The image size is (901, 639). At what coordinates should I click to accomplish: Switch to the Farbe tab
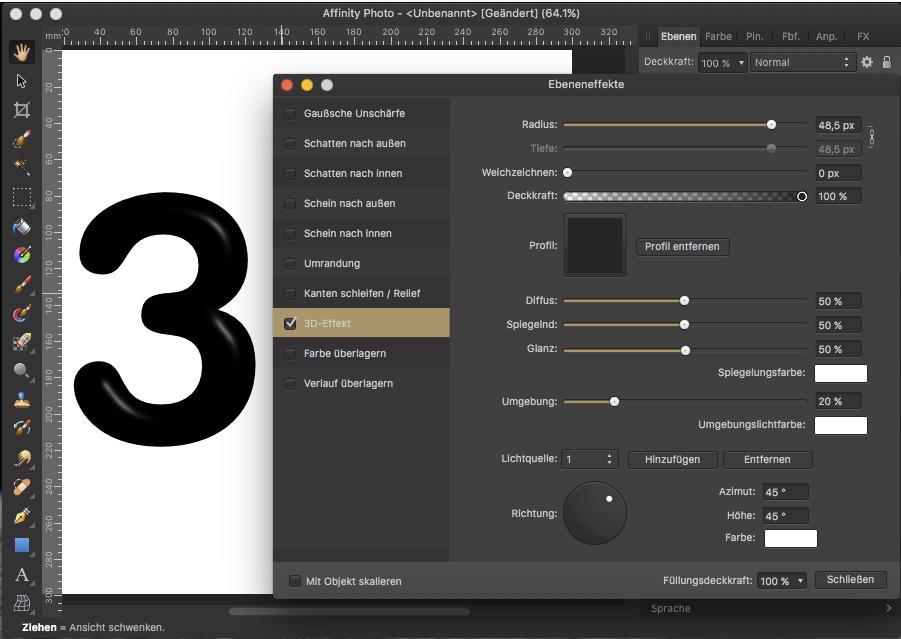pyautogui.click(x=718, y=36)
